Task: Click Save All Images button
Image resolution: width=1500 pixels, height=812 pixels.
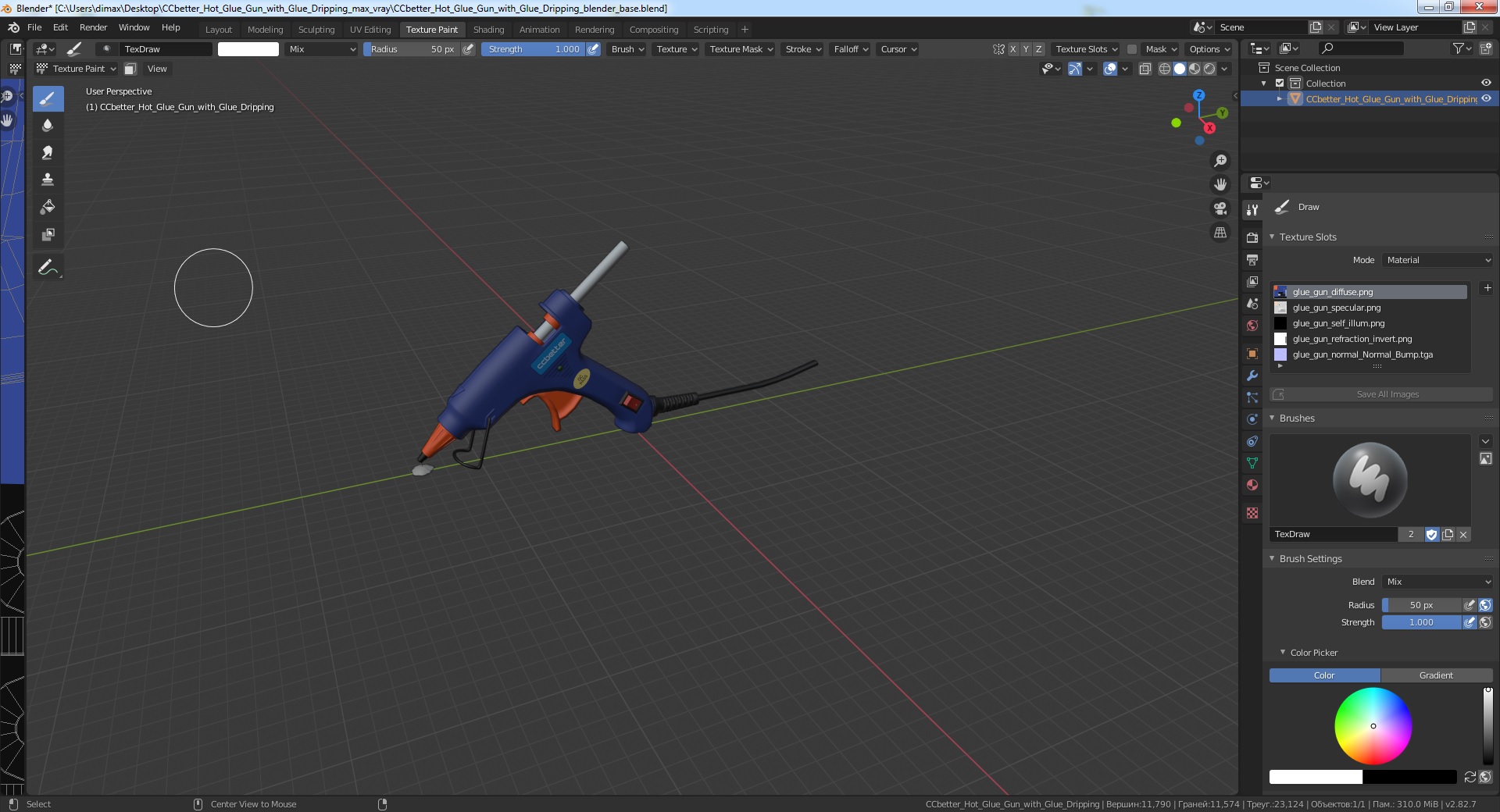Action: (x=1381, y=394)
